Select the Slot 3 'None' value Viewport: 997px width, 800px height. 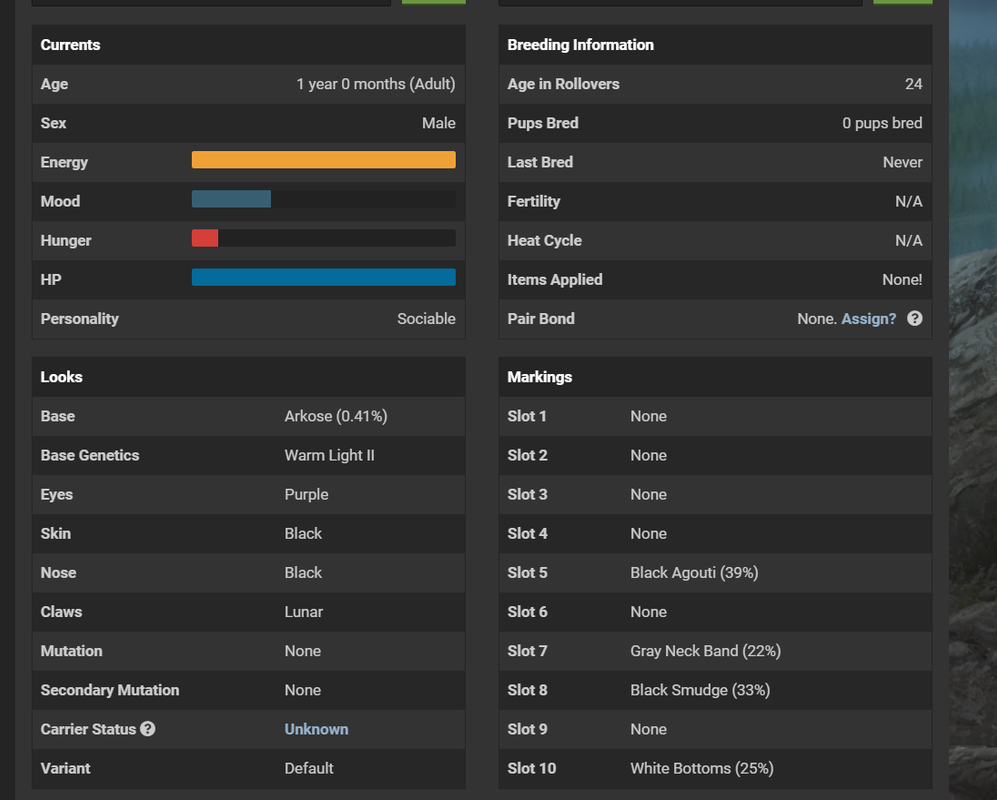649,495
